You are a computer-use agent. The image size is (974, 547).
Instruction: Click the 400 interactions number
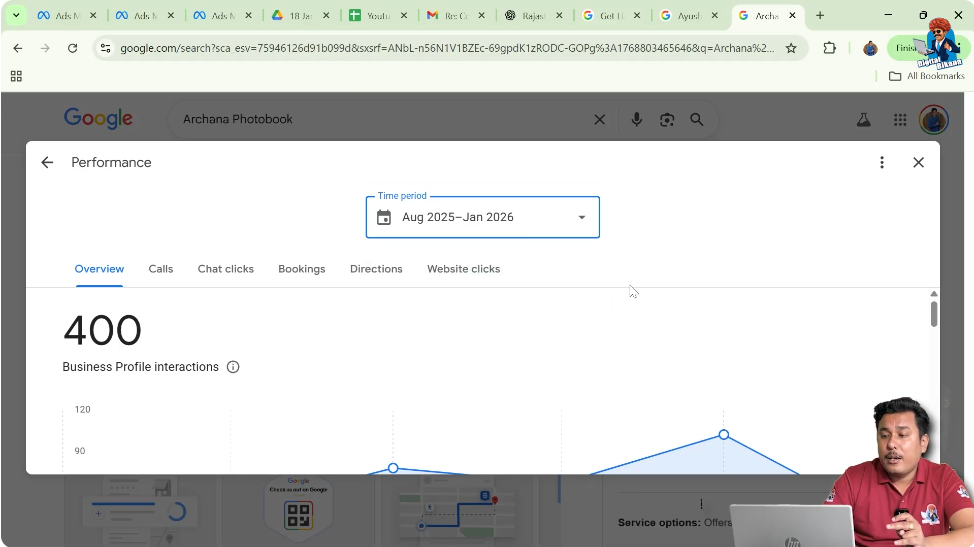coord(102,330)
